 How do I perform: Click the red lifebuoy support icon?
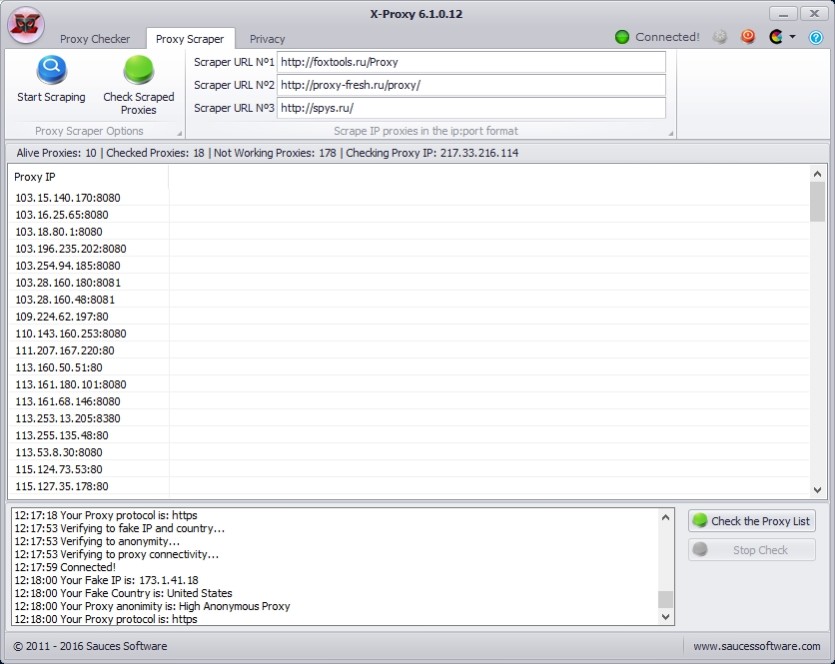(748, 36)
